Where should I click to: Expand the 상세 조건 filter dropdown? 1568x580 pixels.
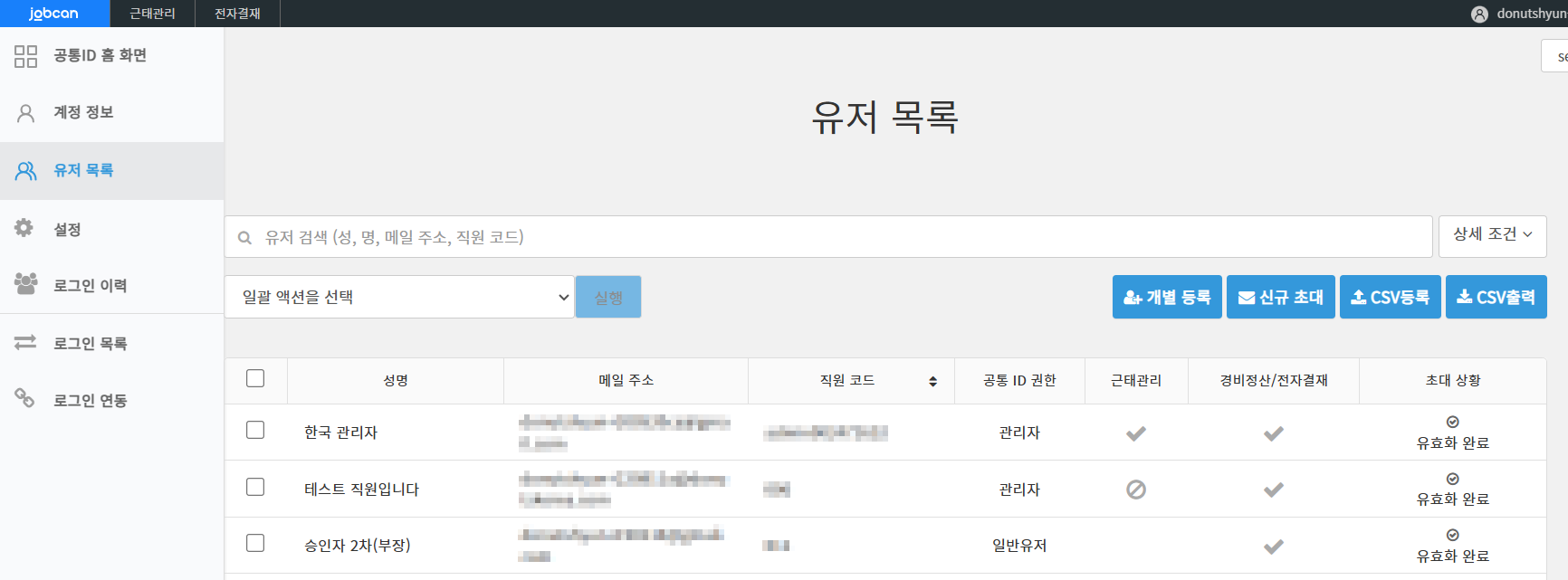(x=1492, y=235)
